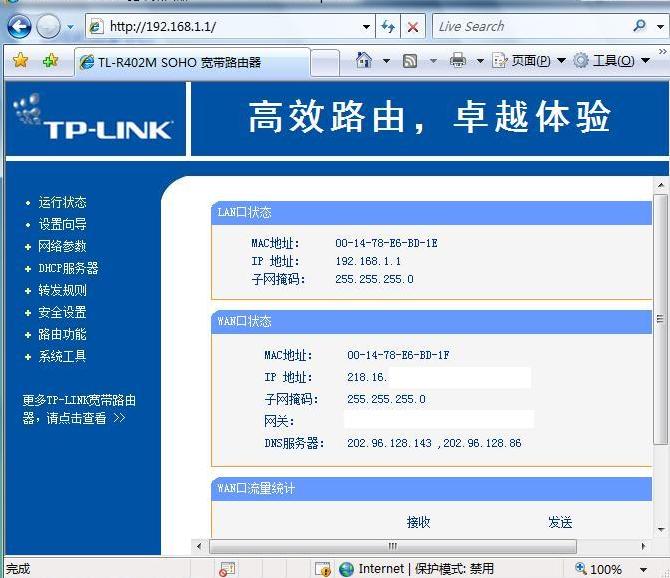Click the horizontal scrollbar thumb
This screenshot has width=670, height=578.
(x=392, y=546)
